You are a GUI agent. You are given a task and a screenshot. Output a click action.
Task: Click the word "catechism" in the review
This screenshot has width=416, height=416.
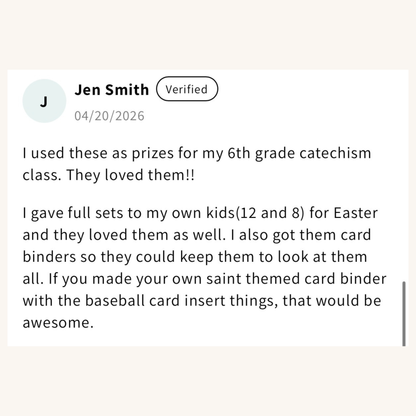(x=335, y=153)
